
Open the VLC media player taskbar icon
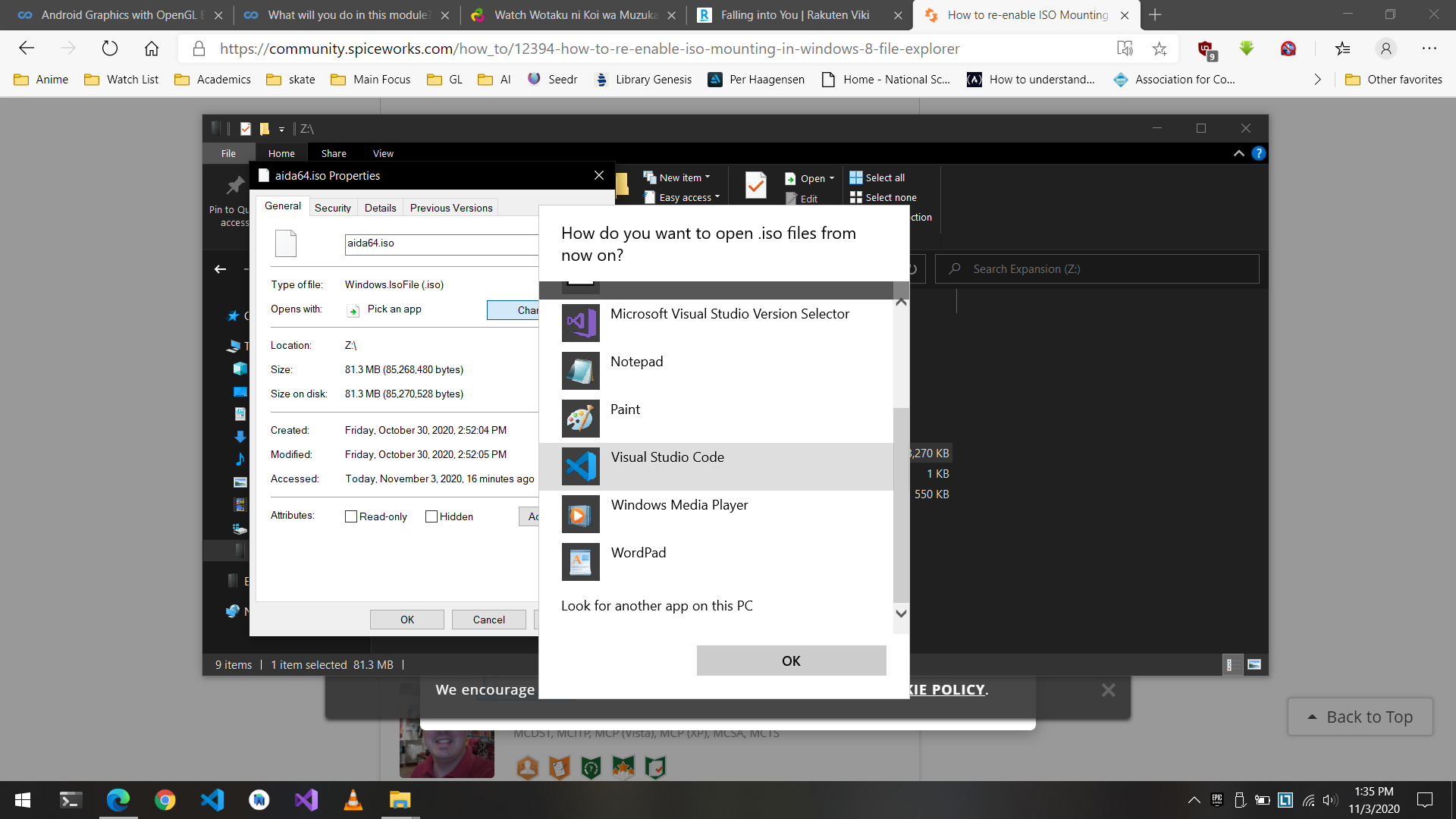click(x=353, y=800)
